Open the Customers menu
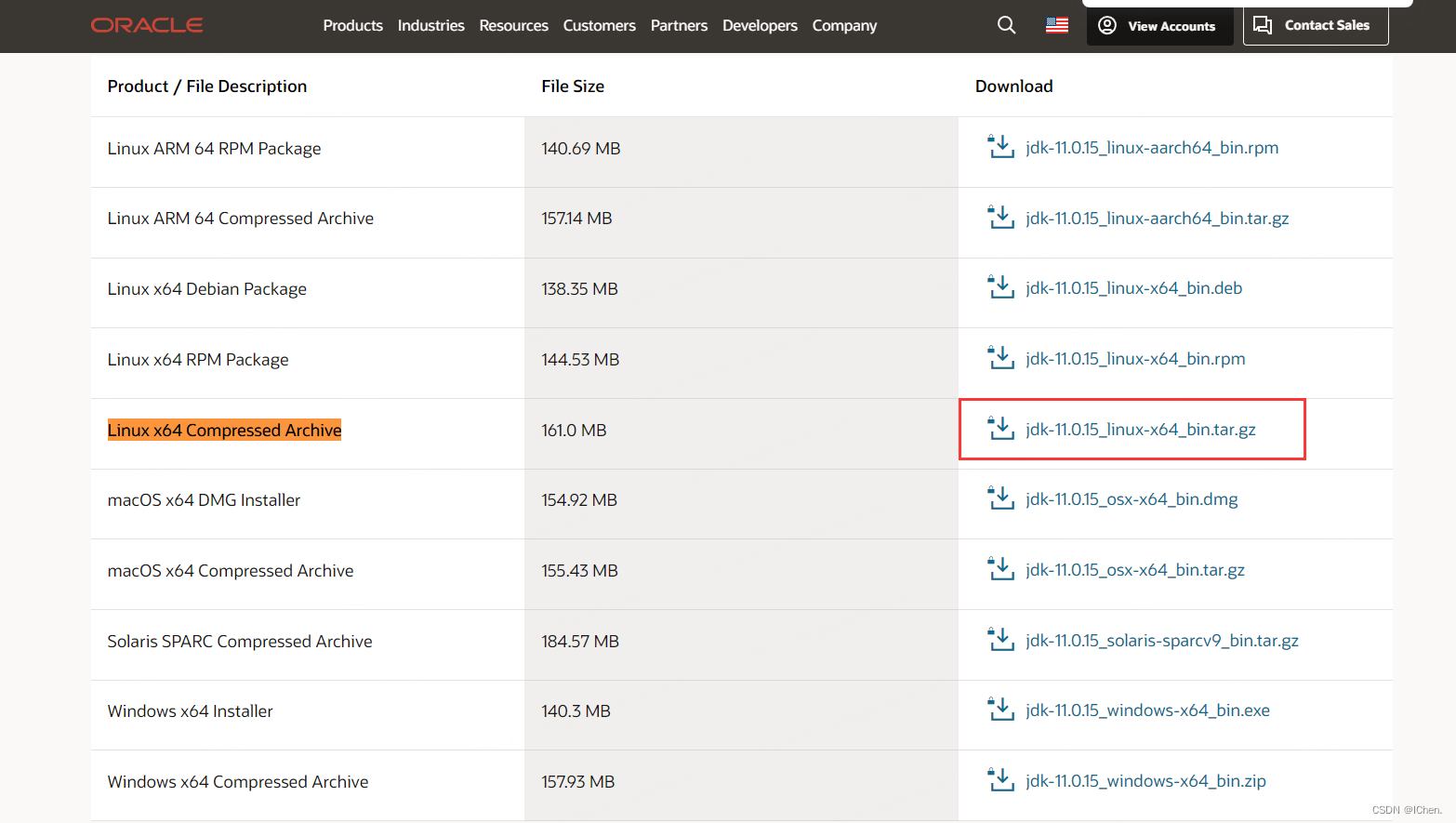1456x823 pixels. pos(600,25)
